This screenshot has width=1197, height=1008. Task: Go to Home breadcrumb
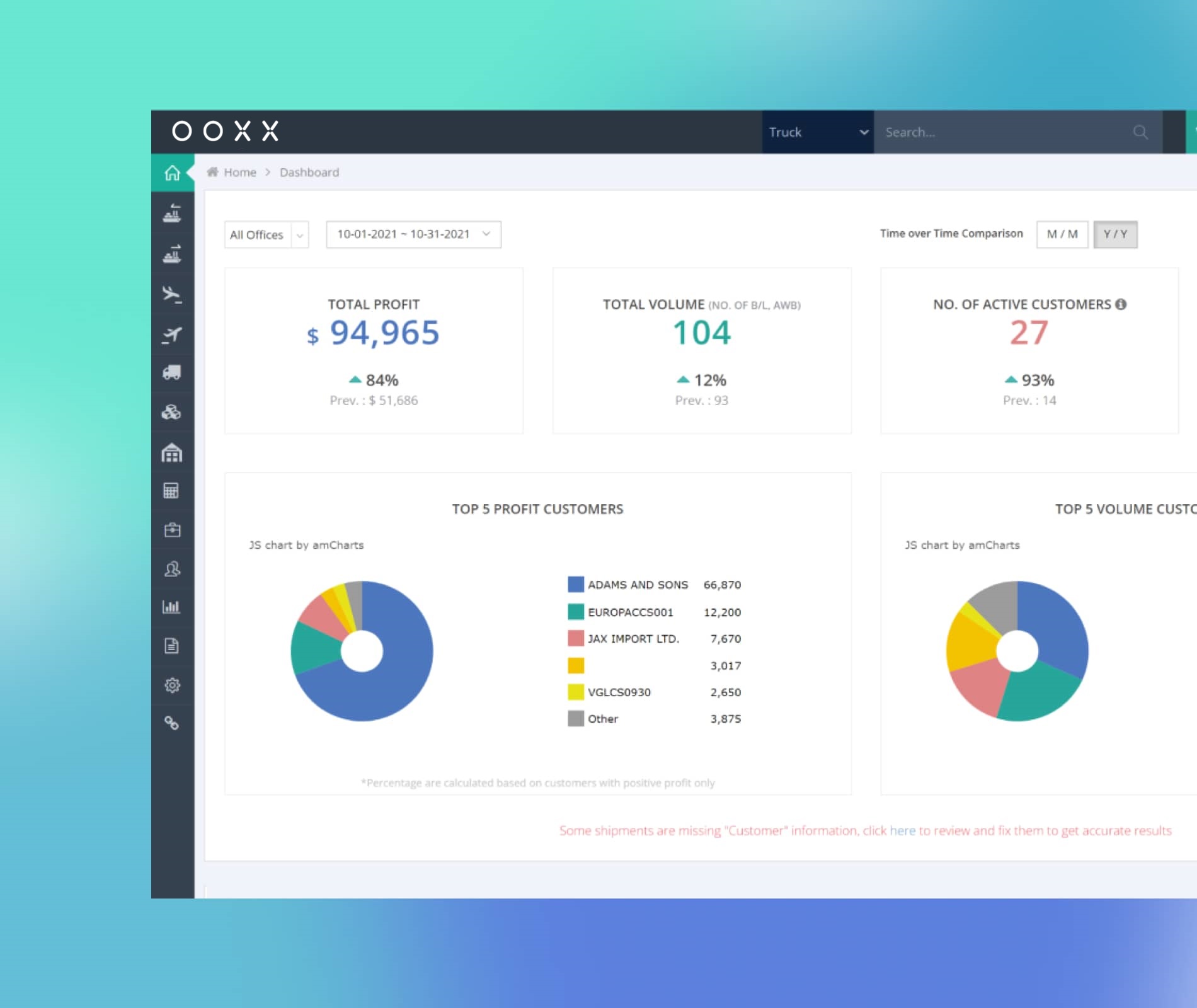click(239, 173)
